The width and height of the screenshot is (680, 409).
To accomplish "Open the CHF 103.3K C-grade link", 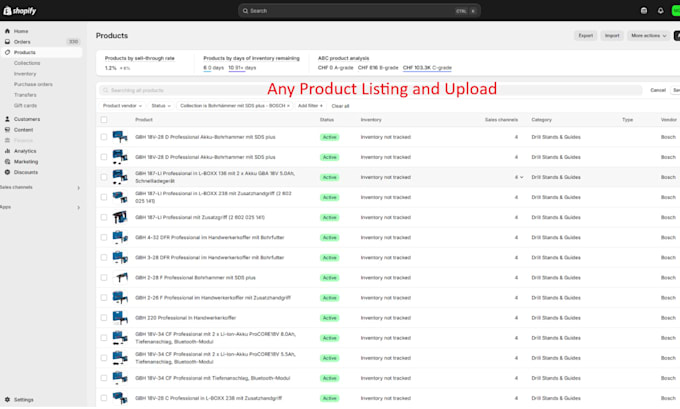I will 427,68.
